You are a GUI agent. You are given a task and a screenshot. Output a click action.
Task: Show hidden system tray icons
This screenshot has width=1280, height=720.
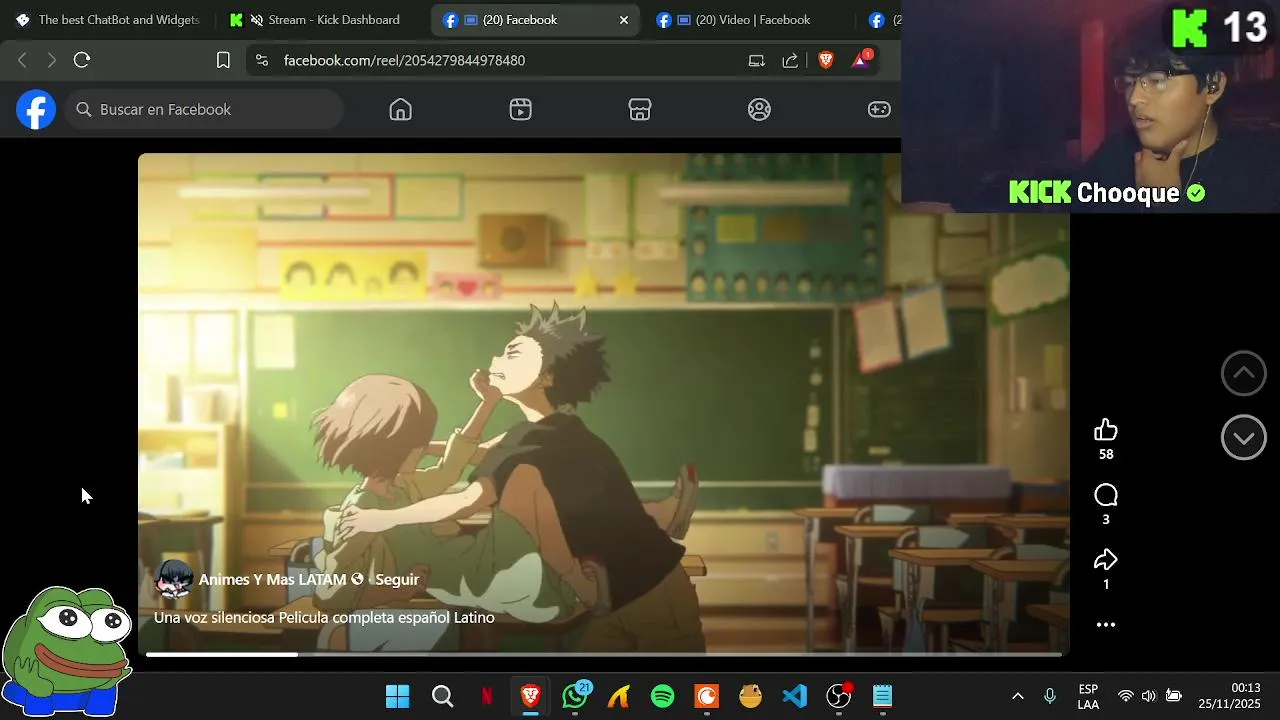tap(1018, 696)
